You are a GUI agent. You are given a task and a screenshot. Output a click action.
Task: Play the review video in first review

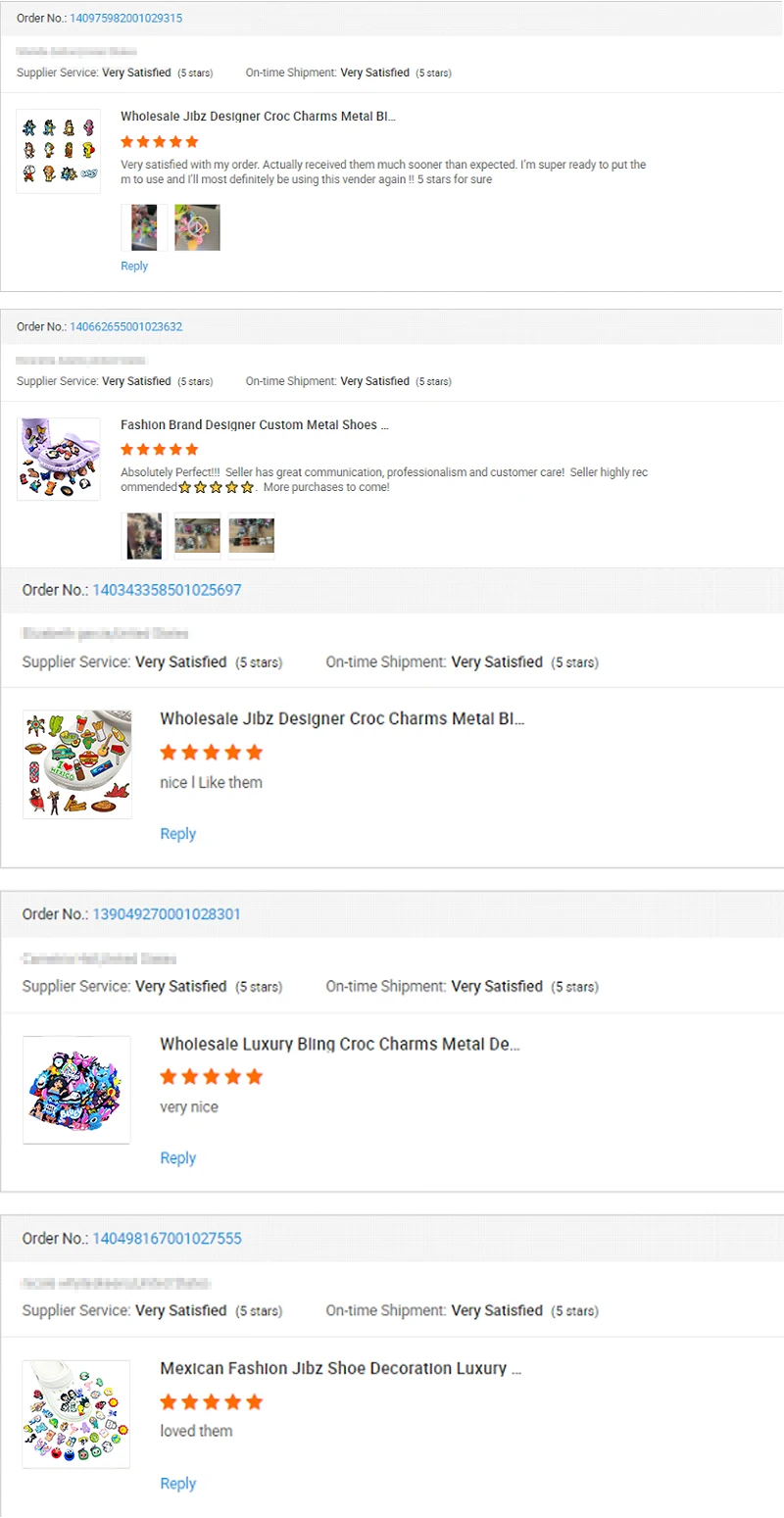[x=197, y=227]
